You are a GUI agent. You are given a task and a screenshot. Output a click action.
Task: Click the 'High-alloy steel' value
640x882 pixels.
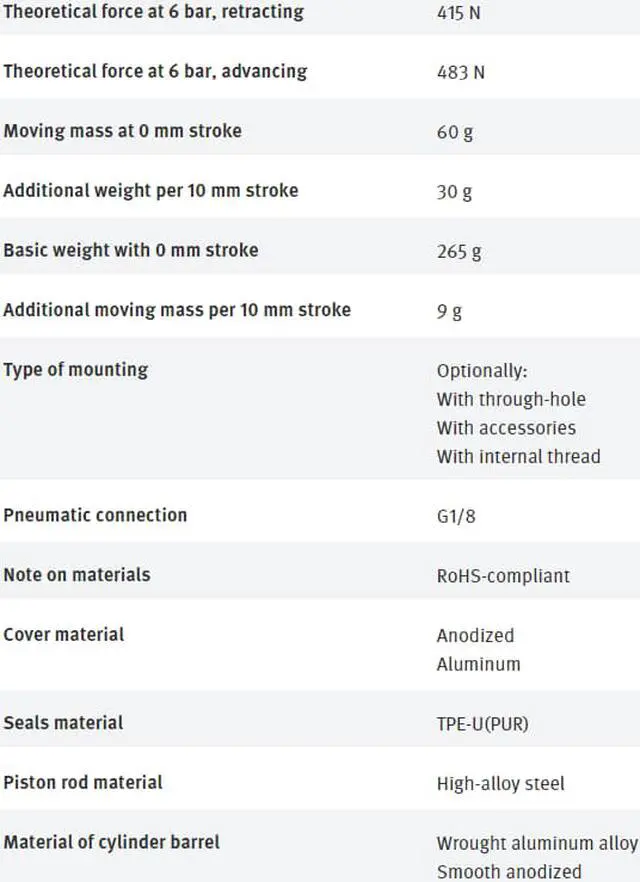(500, 783)
